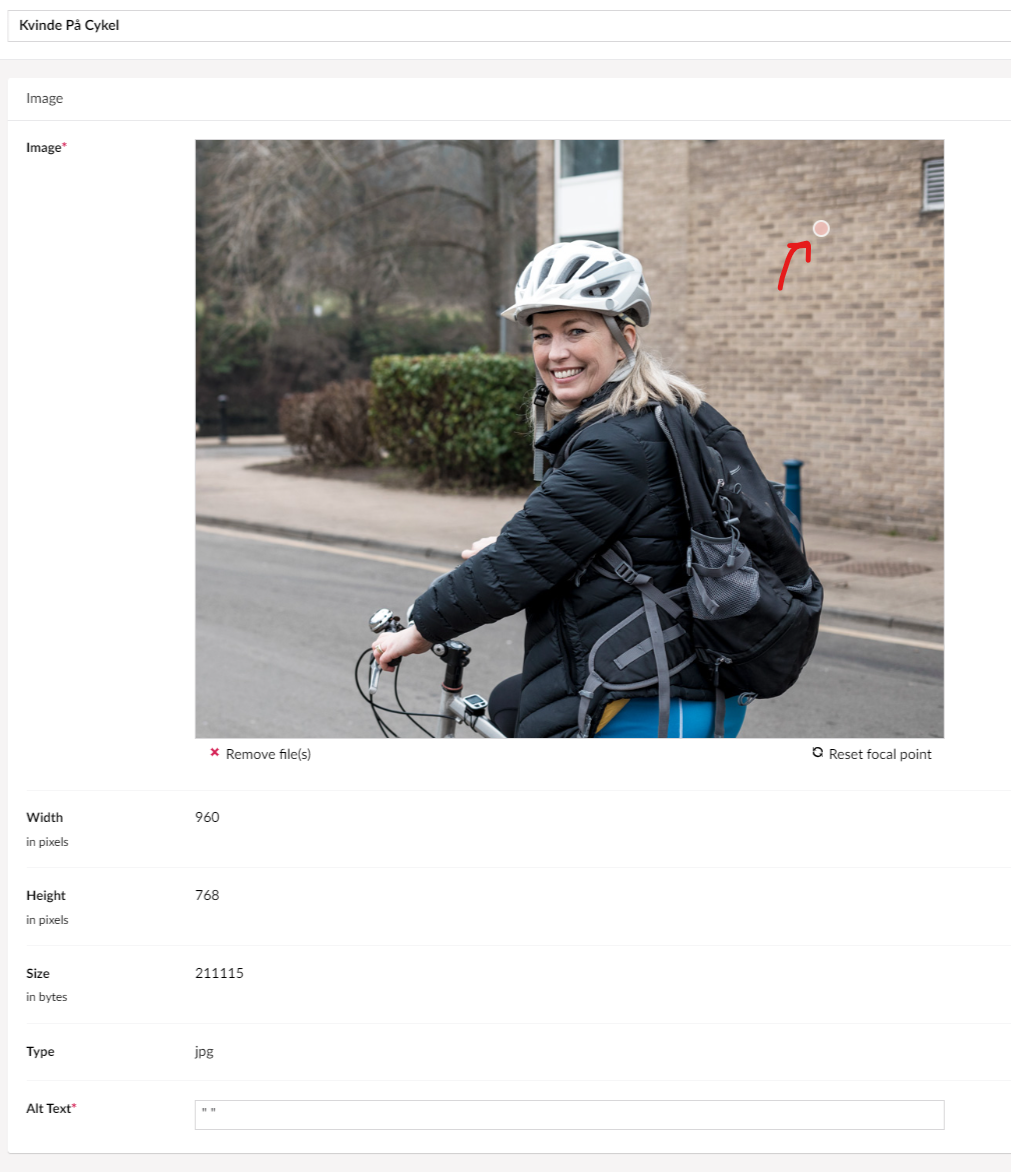Click the red X remove icon

(214, 753)
